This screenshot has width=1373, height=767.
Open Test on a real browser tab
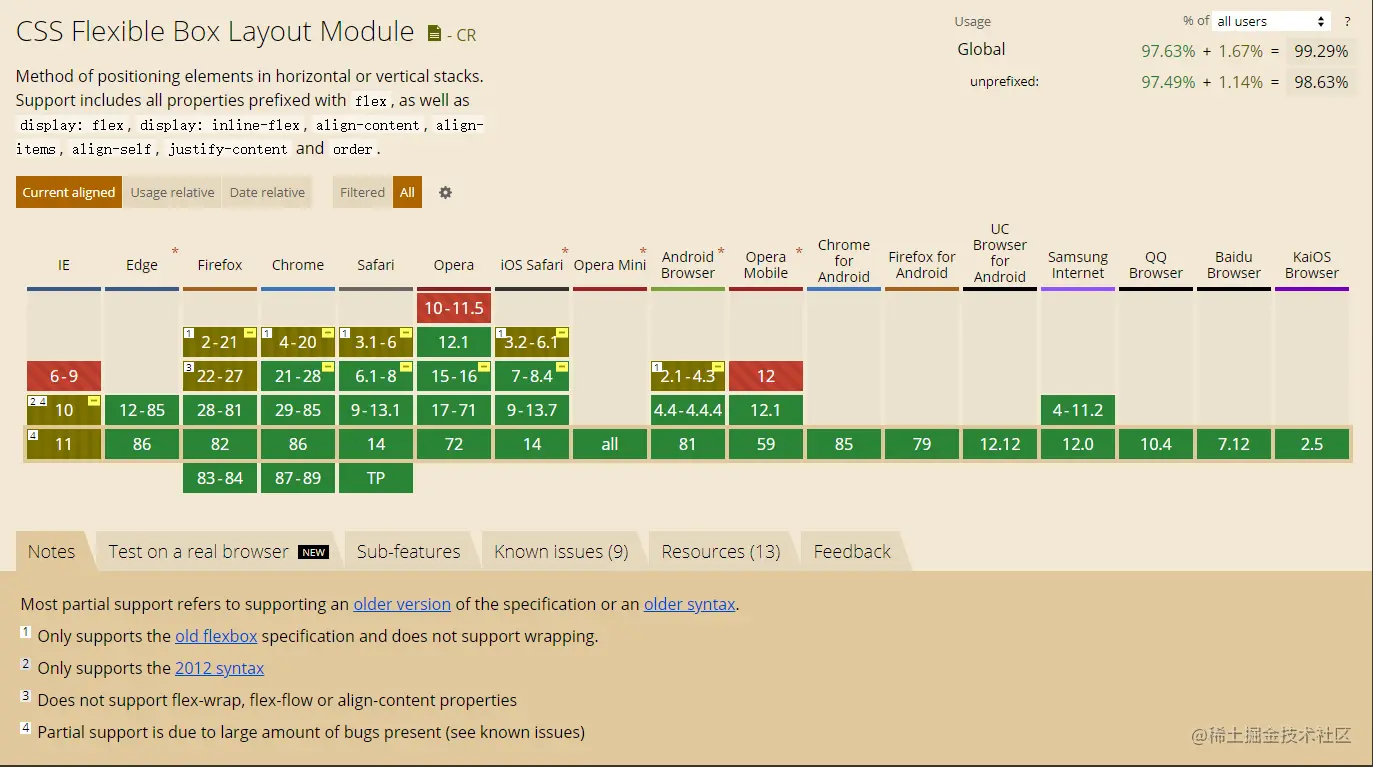[218, 552]
